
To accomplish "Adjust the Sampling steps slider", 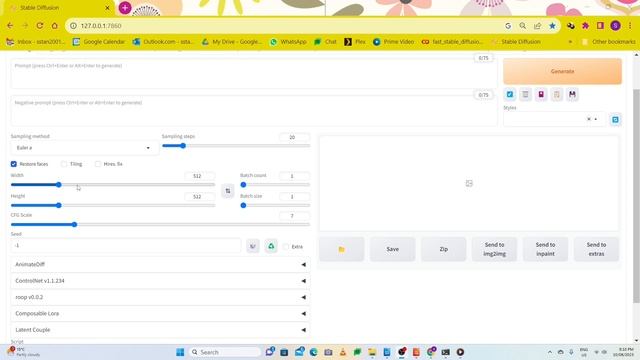I will [x=236, y=146].
